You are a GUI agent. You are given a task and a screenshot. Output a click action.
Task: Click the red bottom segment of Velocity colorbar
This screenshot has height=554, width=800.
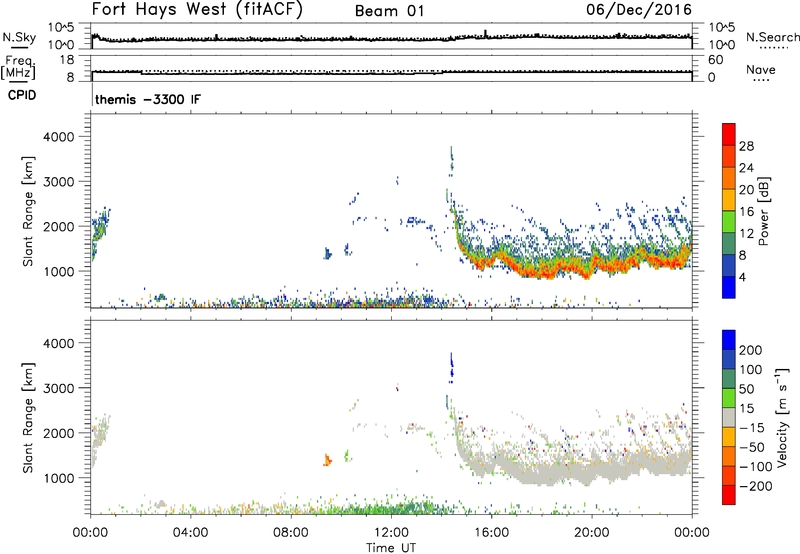(x=729, y=495)
